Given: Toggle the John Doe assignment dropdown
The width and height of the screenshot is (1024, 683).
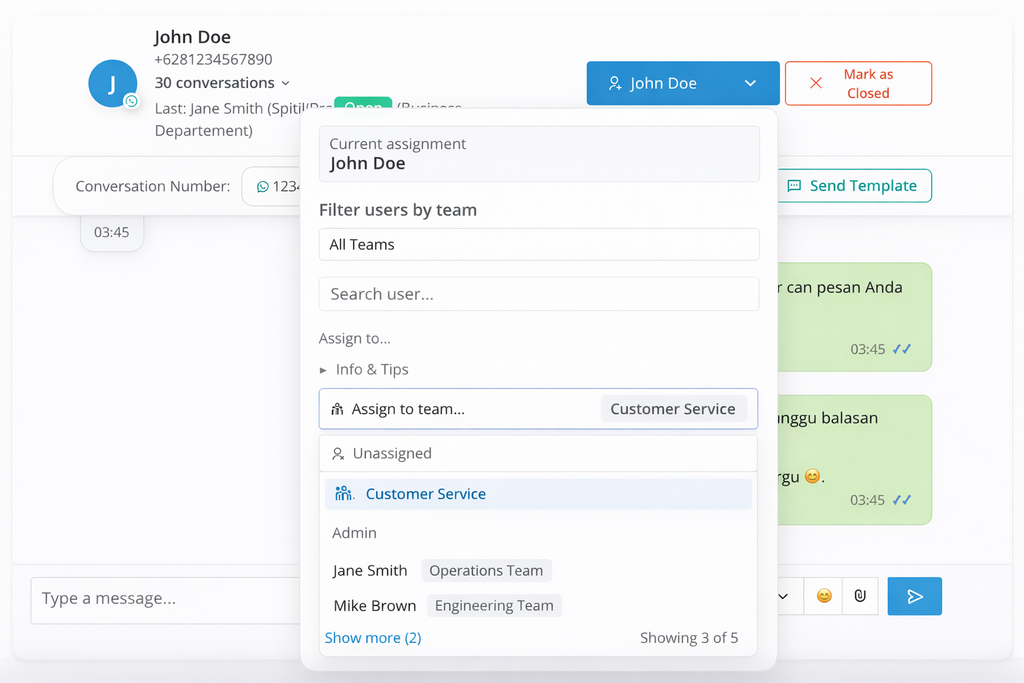Looking at the screenshot, I should [750, 83].
